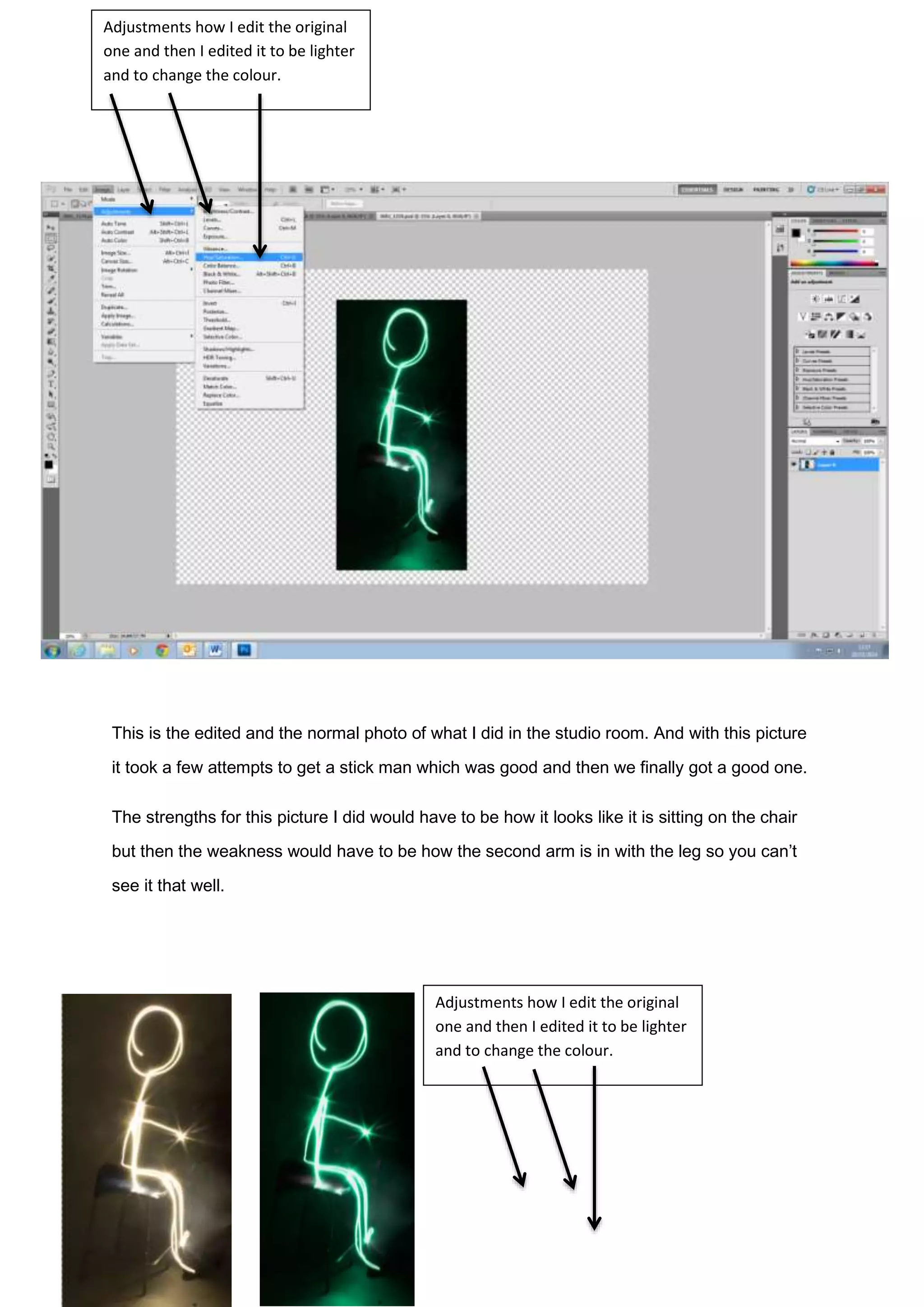924x1307 pixels.
Task: Toggle the lock all layer button
Action: pos(832,452)
